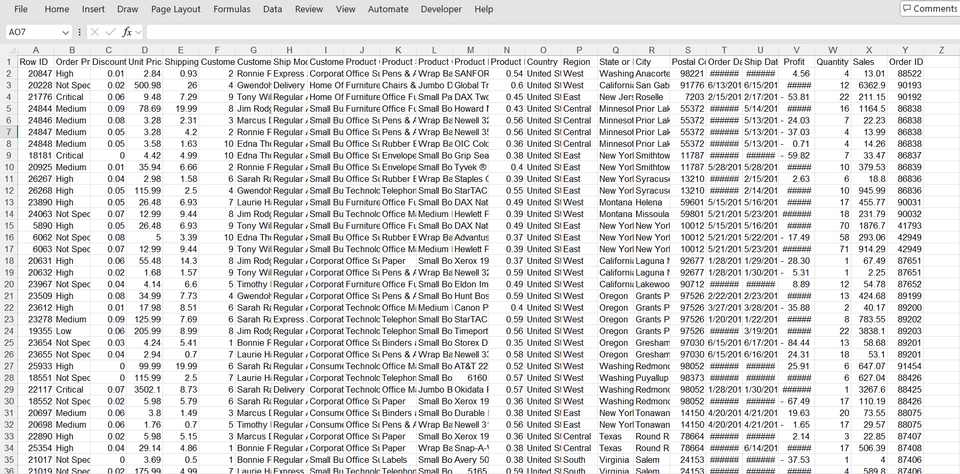The image size is (960, 474).
Task: Click the Insert Function fx icon
Action: [x=127, y=32]
